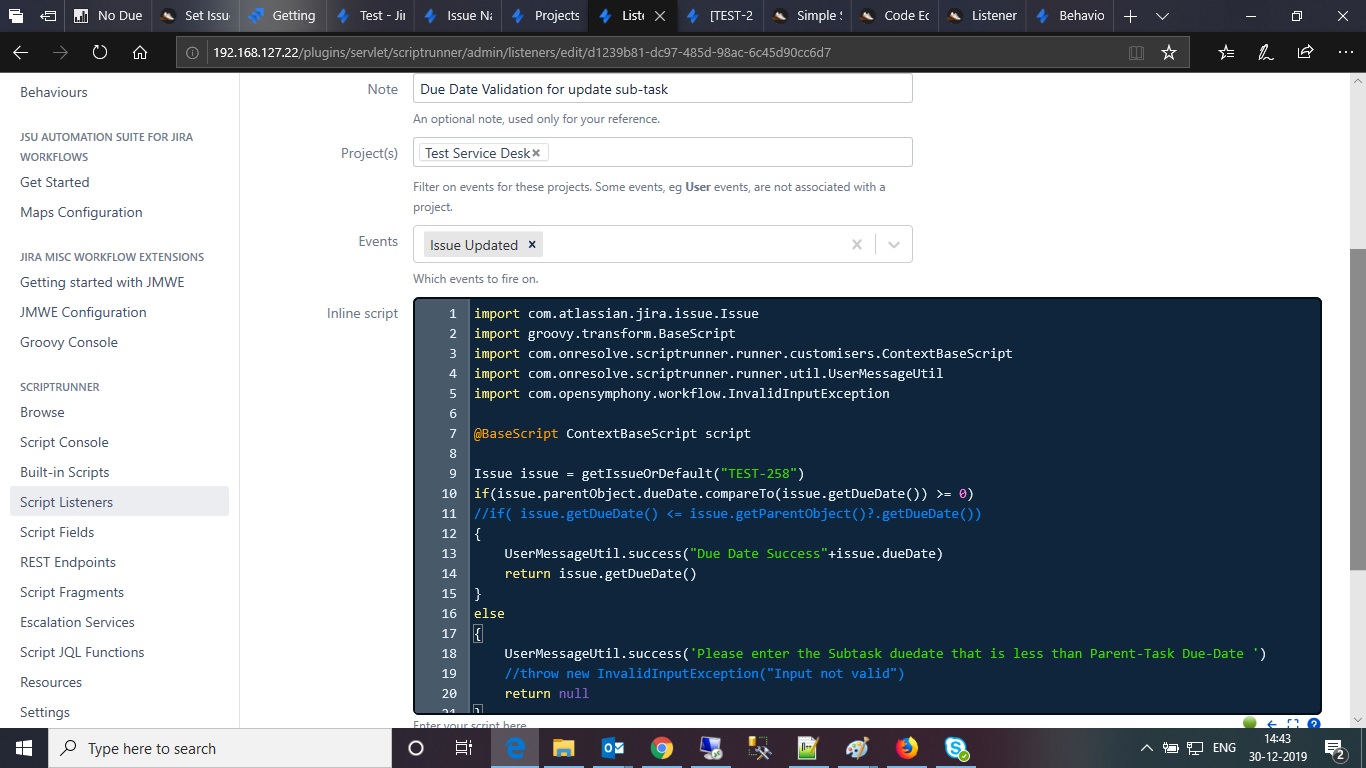Show hidden system tray icons

pos(1146,748)
